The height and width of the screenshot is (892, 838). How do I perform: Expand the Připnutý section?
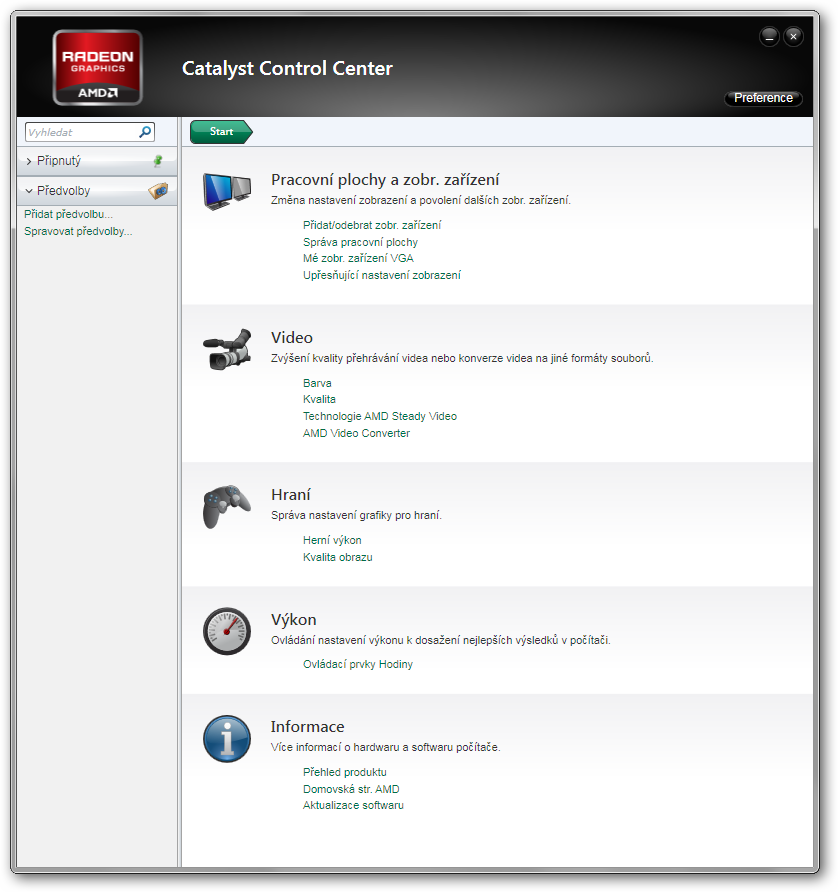tap(29, 162)
